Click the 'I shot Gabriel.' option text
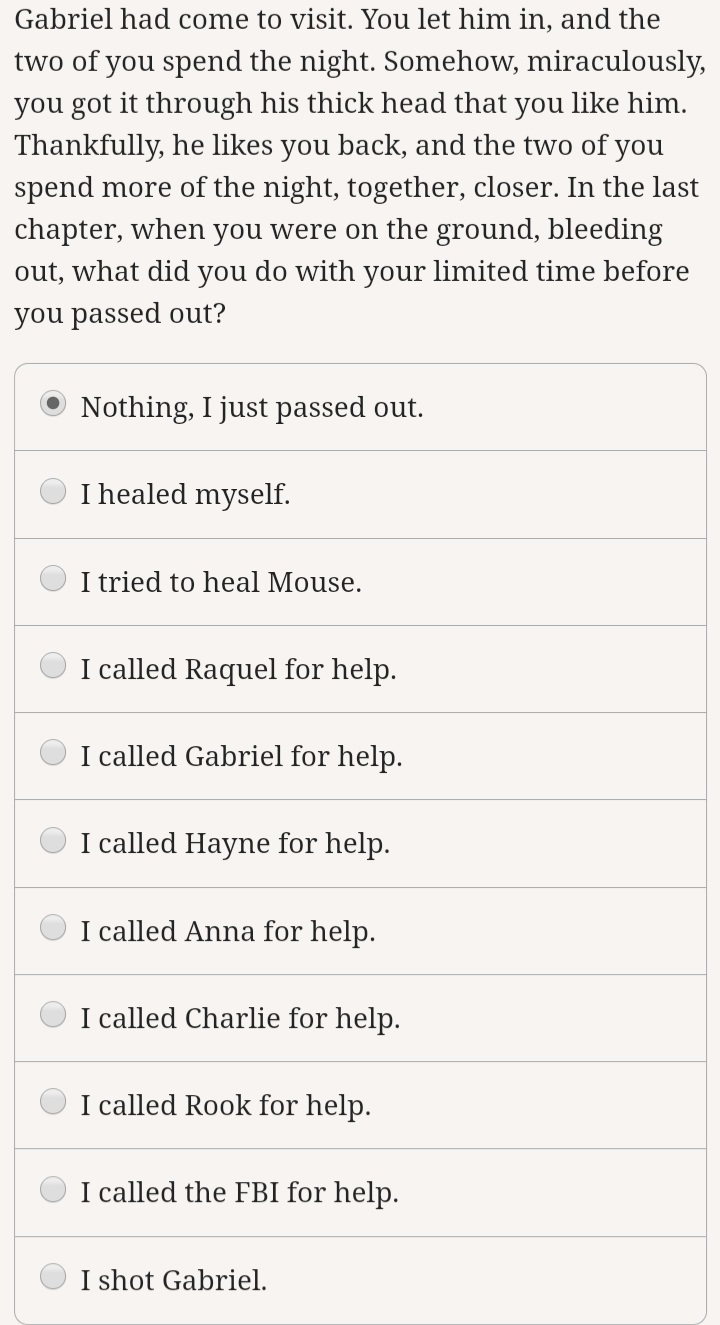 tap(174, 1280)
